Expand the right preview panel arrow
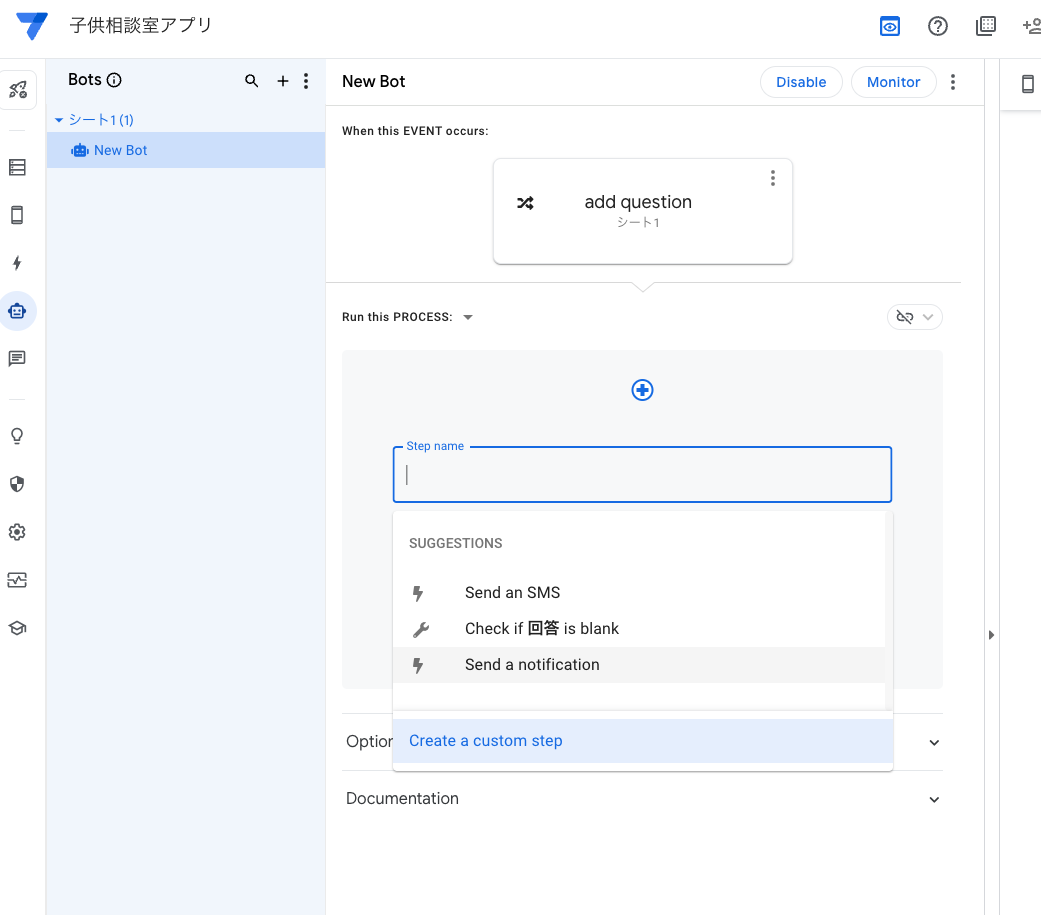Viewport: 1041px width, 915px height. (991, 635)
